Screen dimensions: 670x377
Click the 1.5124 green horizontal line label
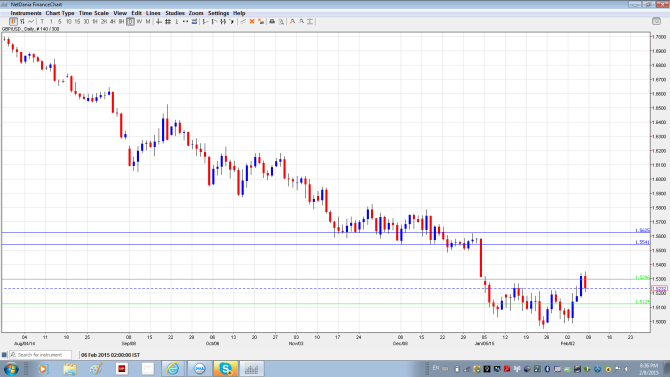tap(642, 301)
